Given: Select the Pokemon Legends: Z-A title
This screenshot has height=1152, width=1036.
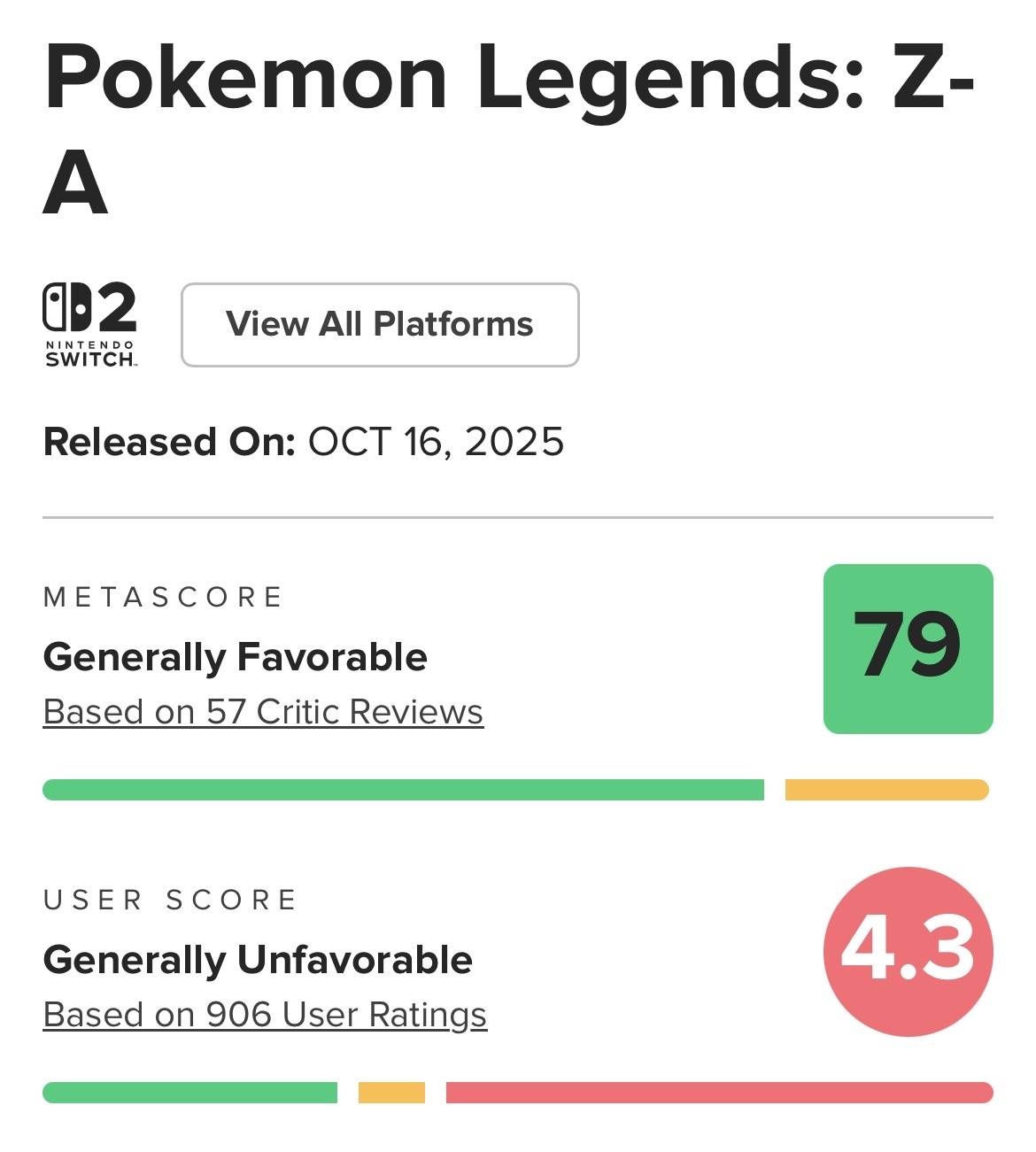Looking at the screenshot, I should tap(508, 128).
